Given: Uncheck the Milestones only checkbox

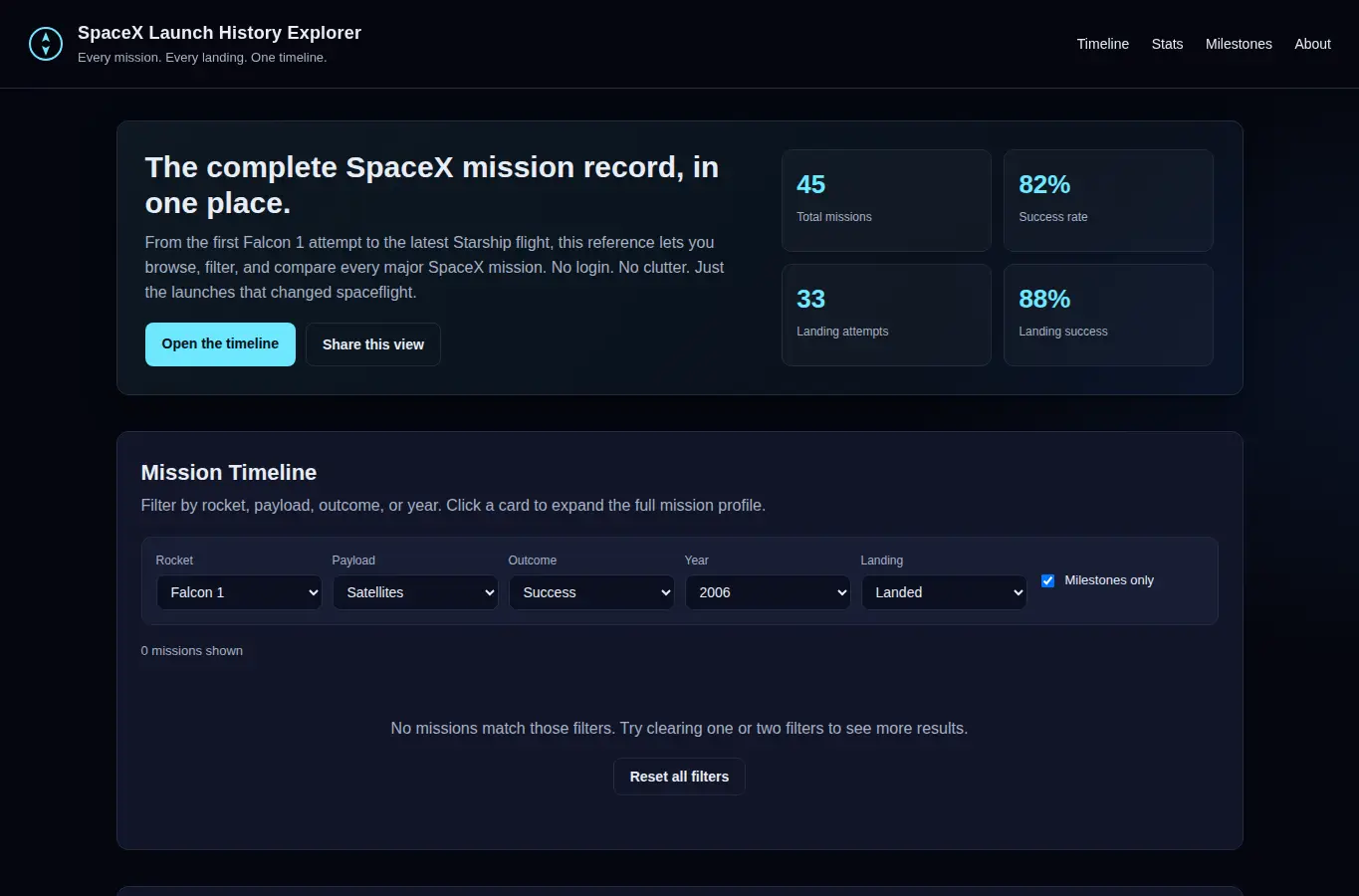Looking at the screenshot, I should (1047, 580).
